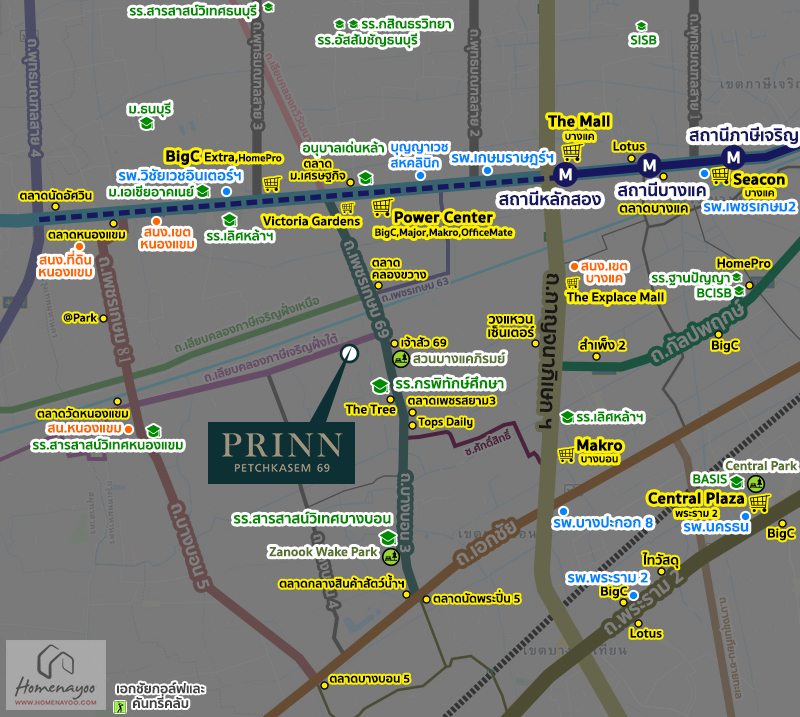Select the 'สถานีบางแค' station label
Viewport: 800px width, 717px height.
[x=661, y=191]
